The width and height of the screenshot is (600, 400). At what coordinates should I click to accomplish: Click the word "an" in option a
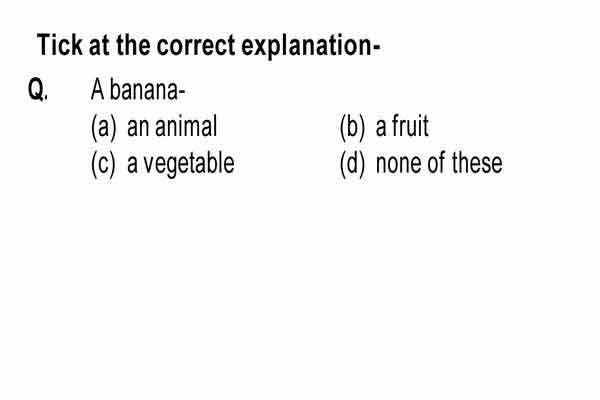coord(138,129)
